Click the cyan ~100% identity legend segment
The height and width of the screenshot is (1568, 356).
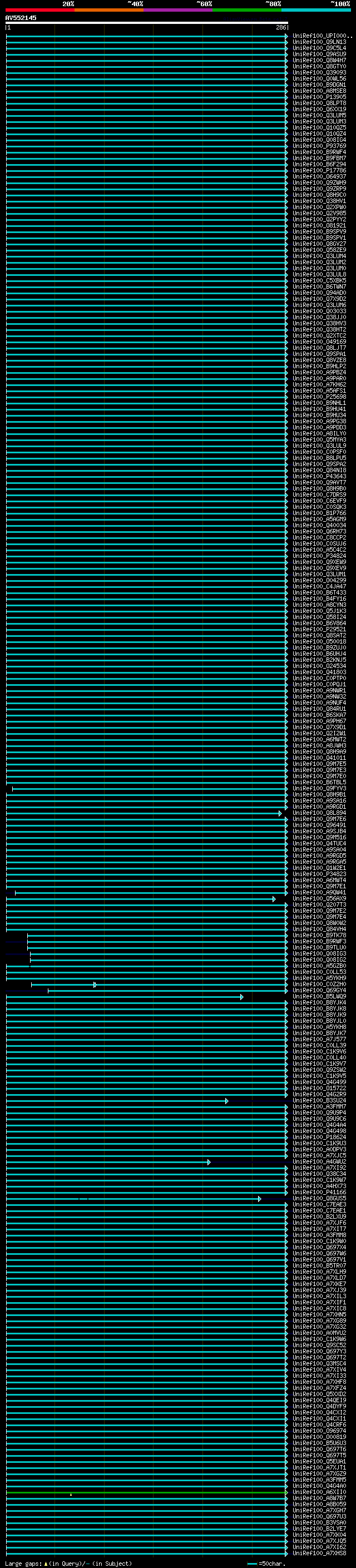[315, 10]
